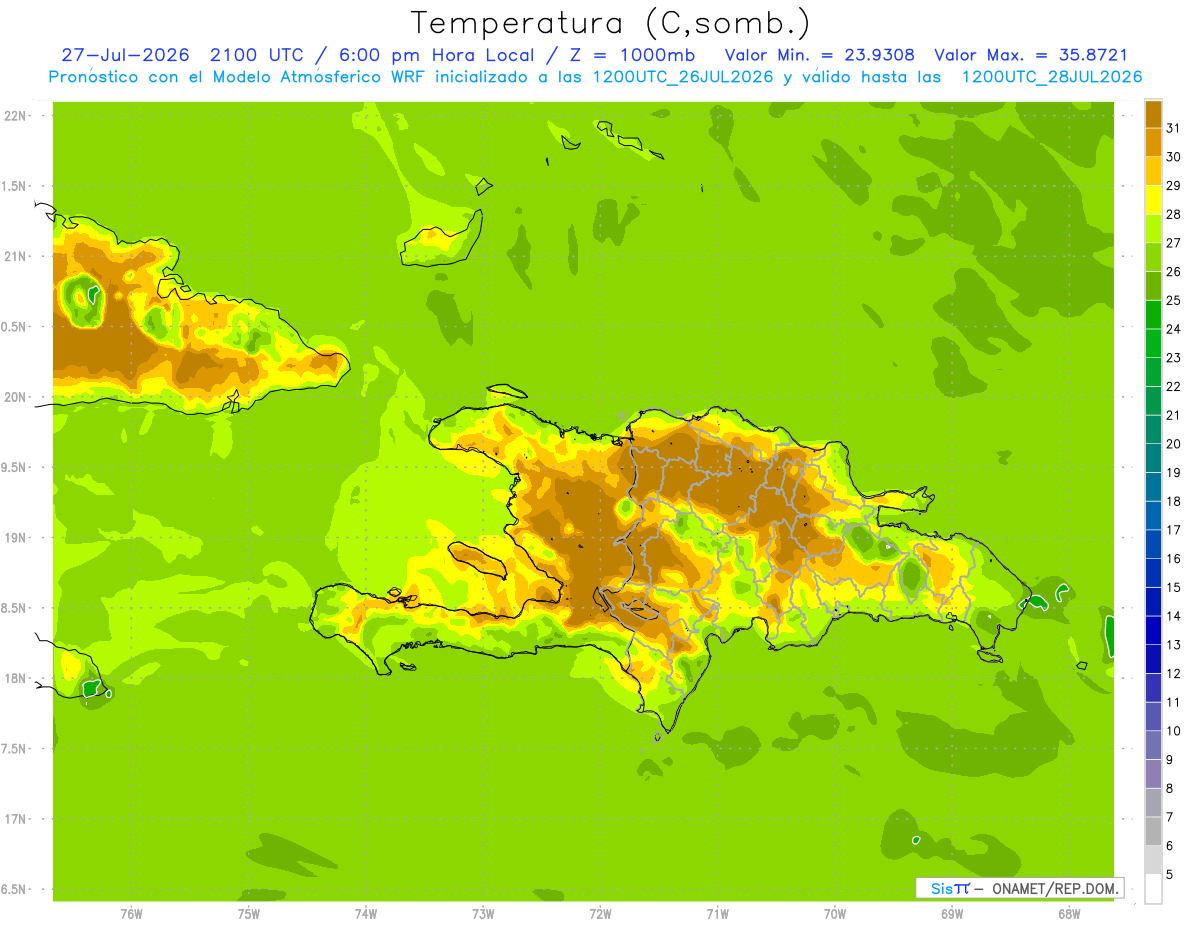Click the "18N" latitude axis label

coord(15,678)
